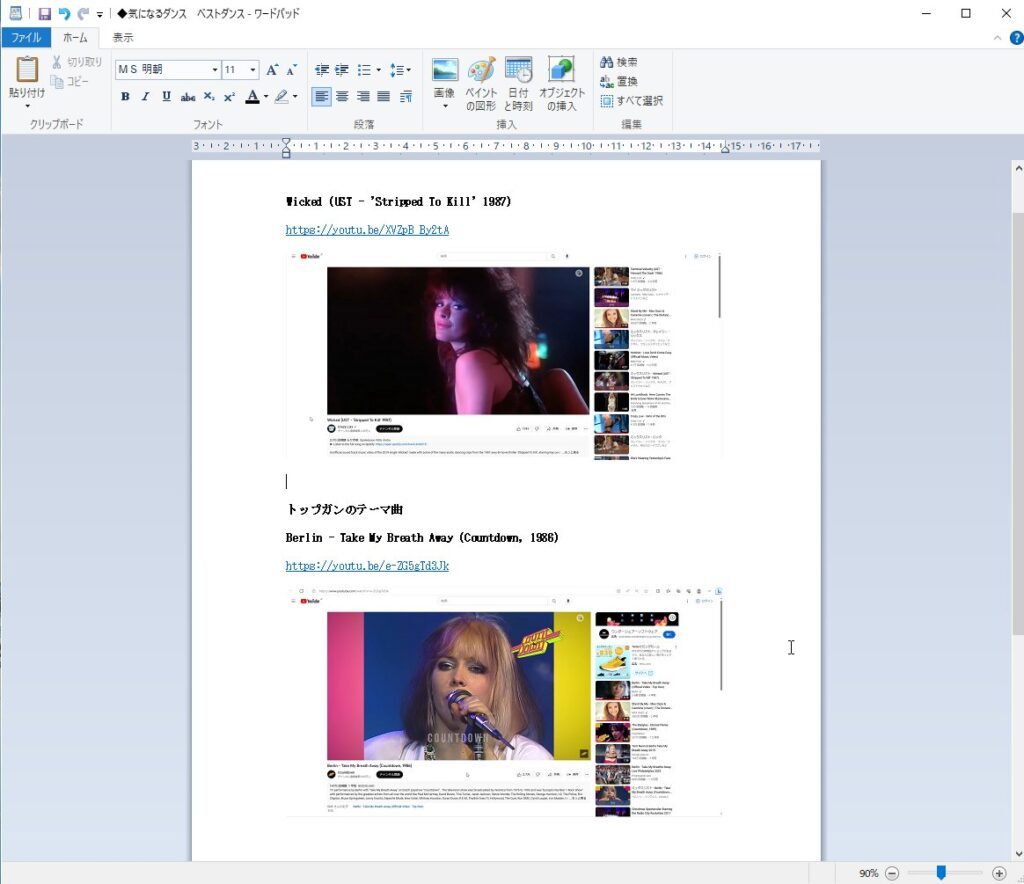Insert a ペイントの図形 Paint drawing
Image resolution: width=1024 pixels, height=884 pixels.
[x=481, y=84]
